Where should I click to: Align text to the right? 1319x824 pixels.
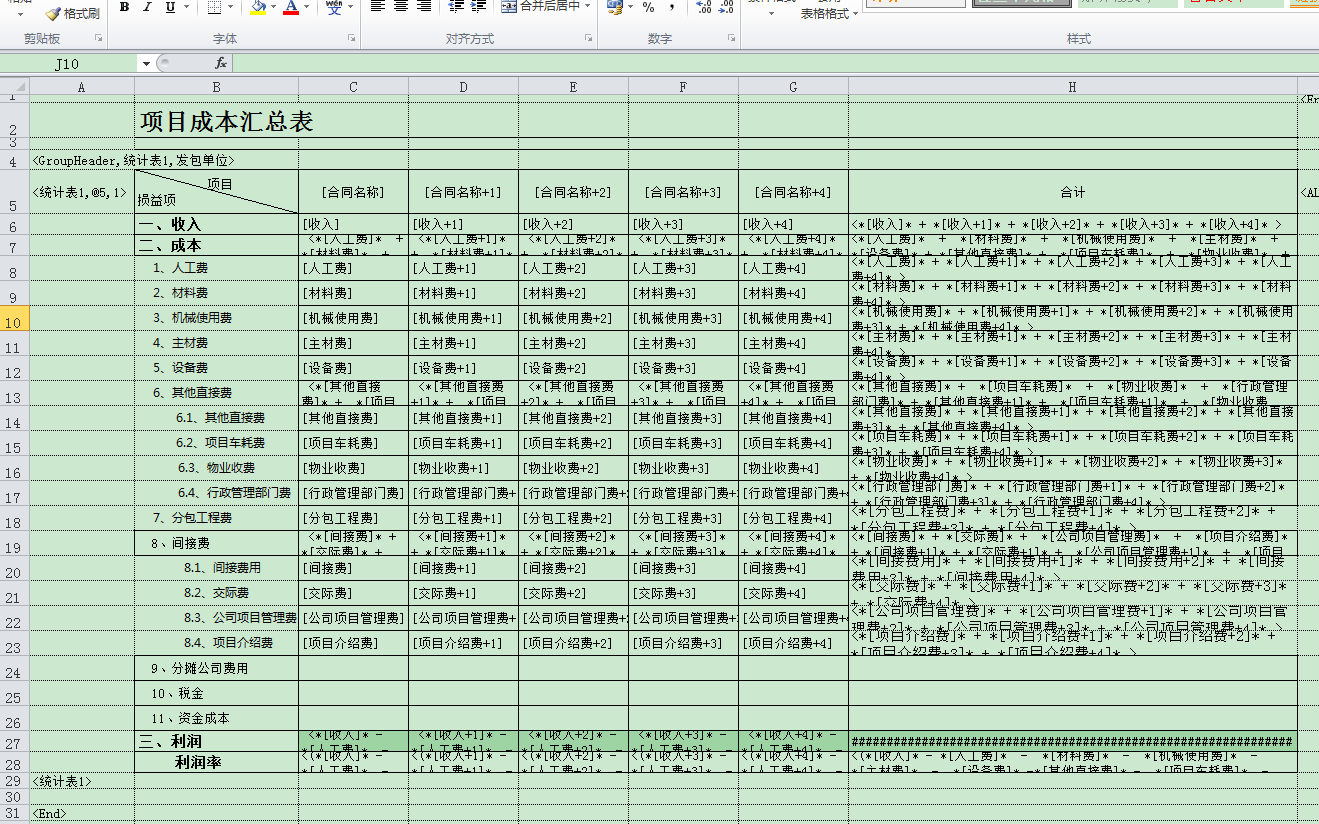(x=424, y=8)
